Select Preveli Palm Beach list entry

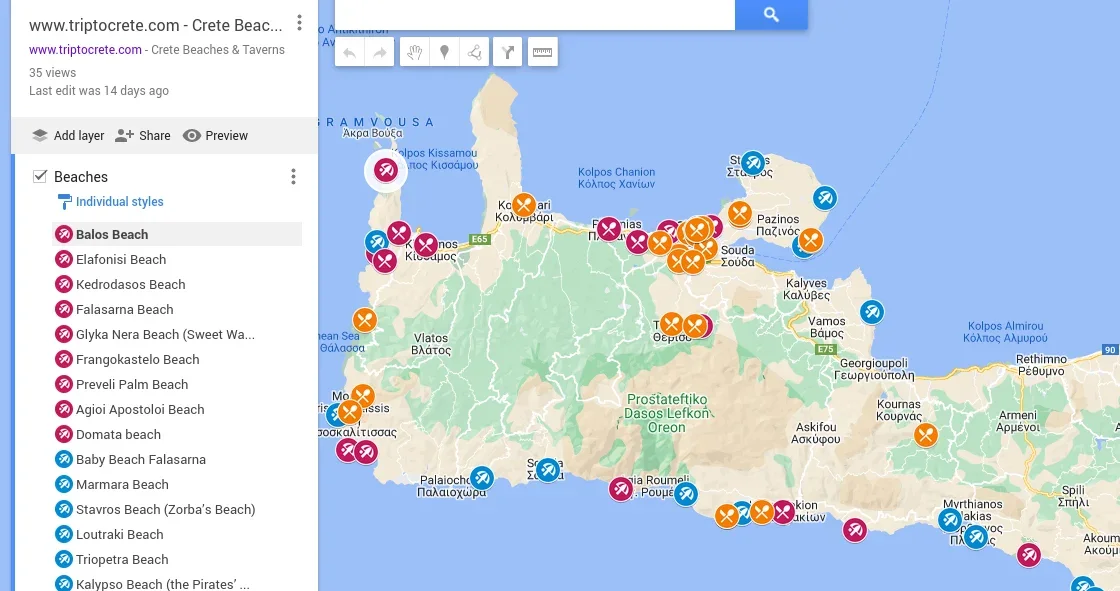click(177, 384)
